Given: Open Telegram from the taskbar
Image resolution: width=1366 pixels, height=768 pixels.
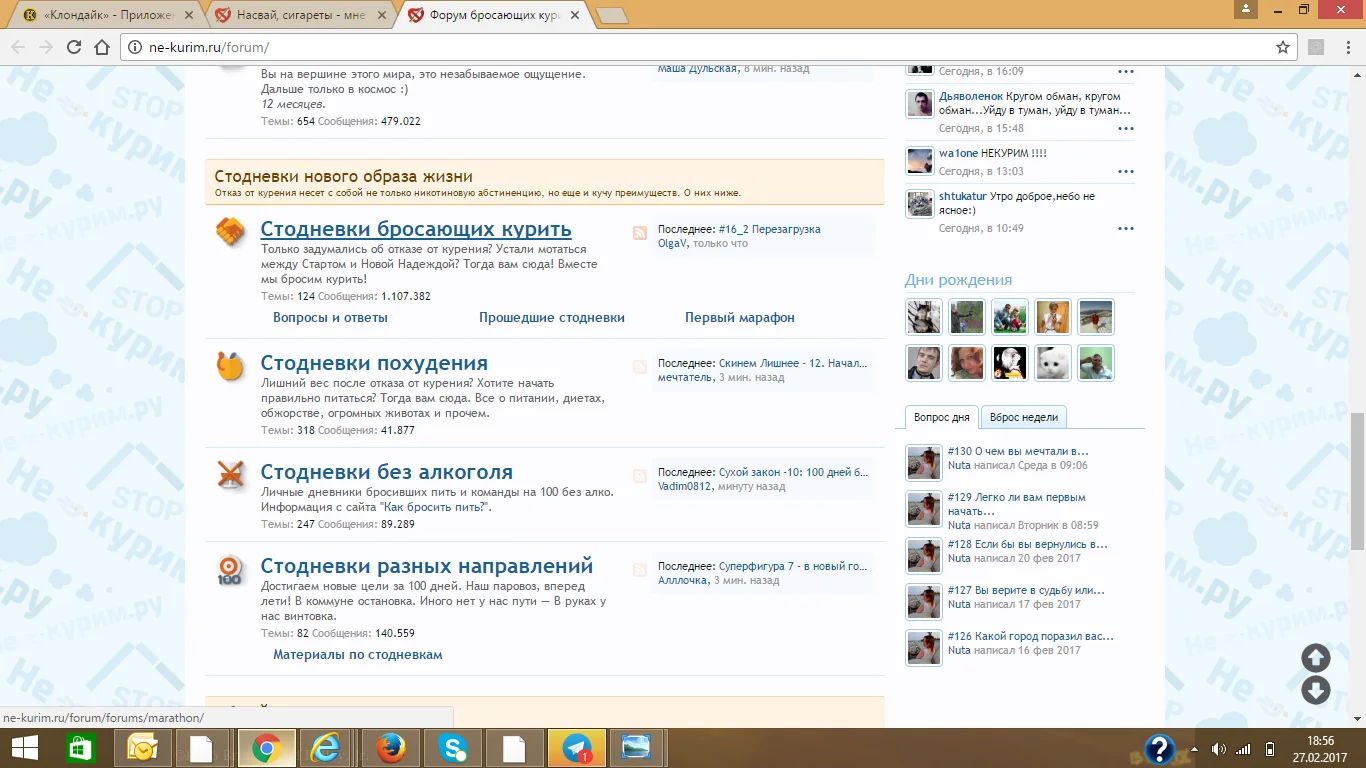Looking at the screenshot, I should [576, 748].
